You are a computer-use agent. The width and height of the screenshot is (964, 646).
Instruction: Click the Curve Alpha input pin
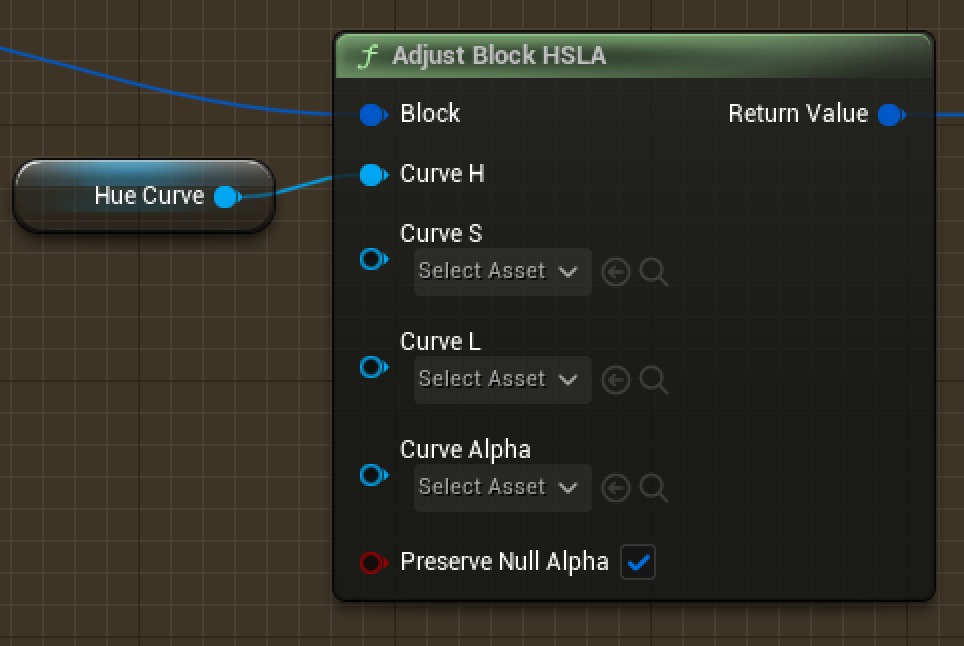371,475
